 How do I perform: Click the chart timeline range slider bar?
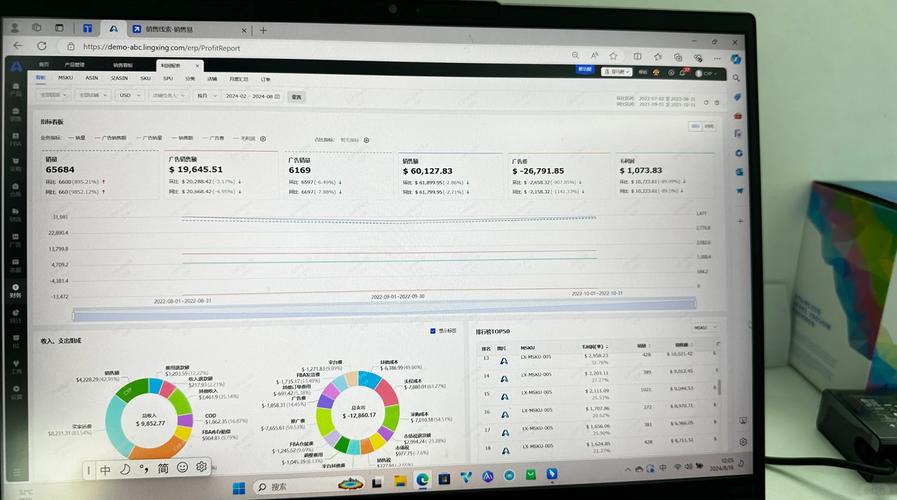384,314
